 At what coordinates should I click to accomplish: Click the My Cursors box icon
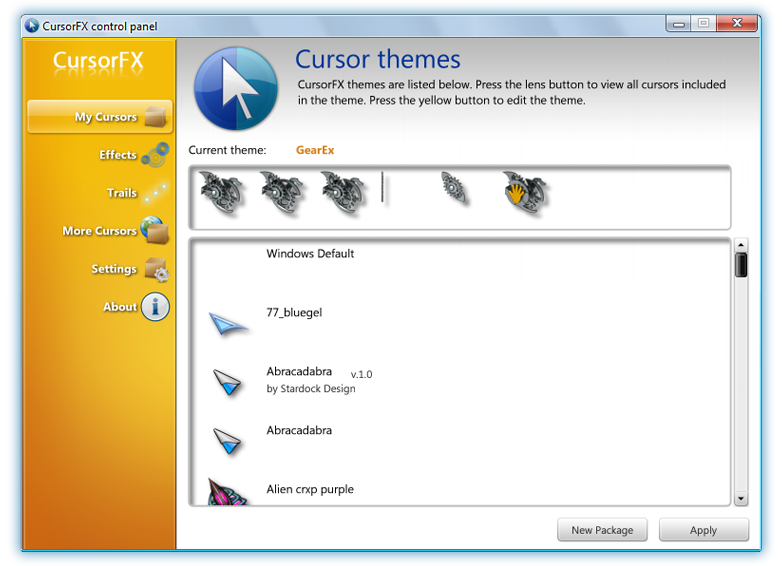tap(156, 117)
